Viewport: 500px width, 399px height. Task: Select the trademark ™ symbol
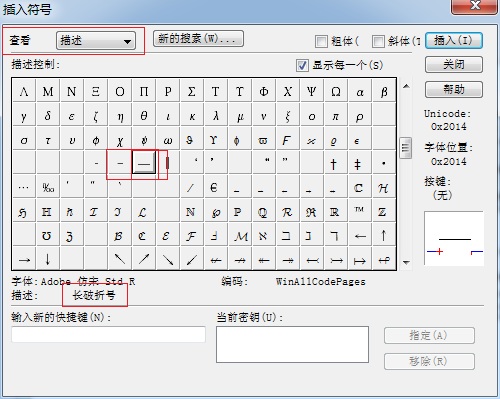(x=360, y=211)
